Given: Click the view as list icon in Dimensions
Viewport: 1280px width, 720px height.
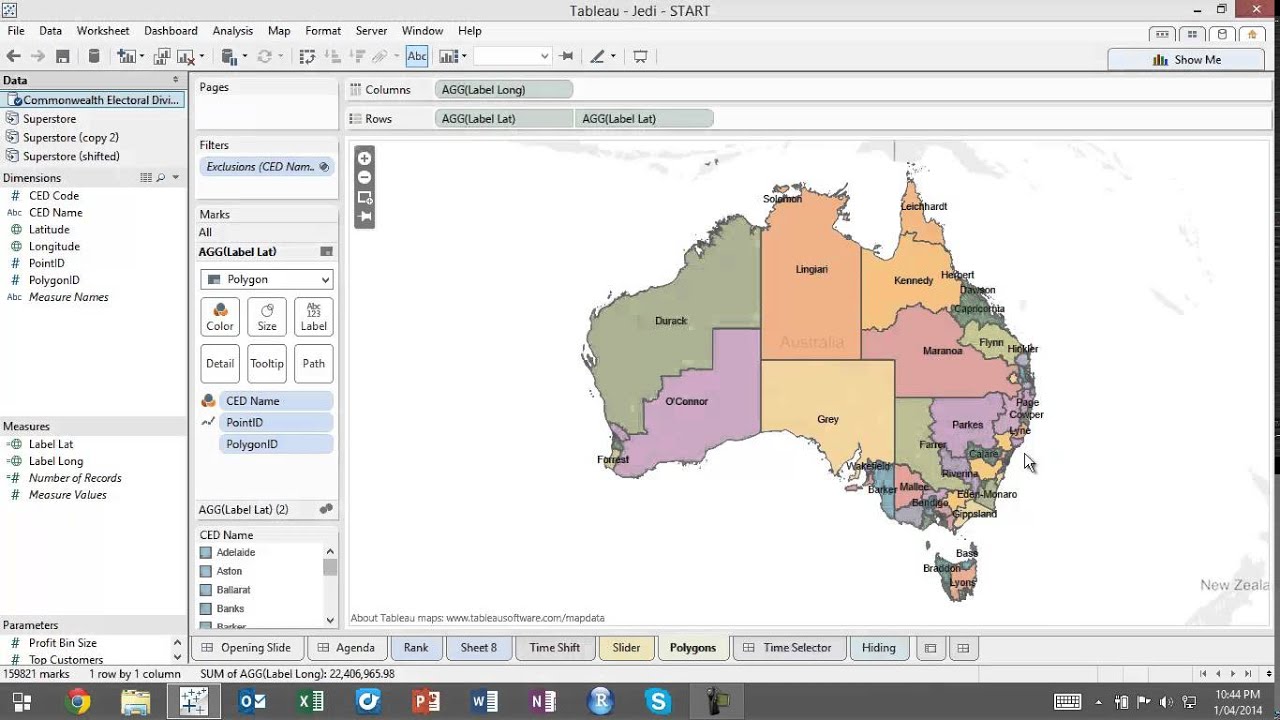Looking at the screenshot, I should pos(146,178).
